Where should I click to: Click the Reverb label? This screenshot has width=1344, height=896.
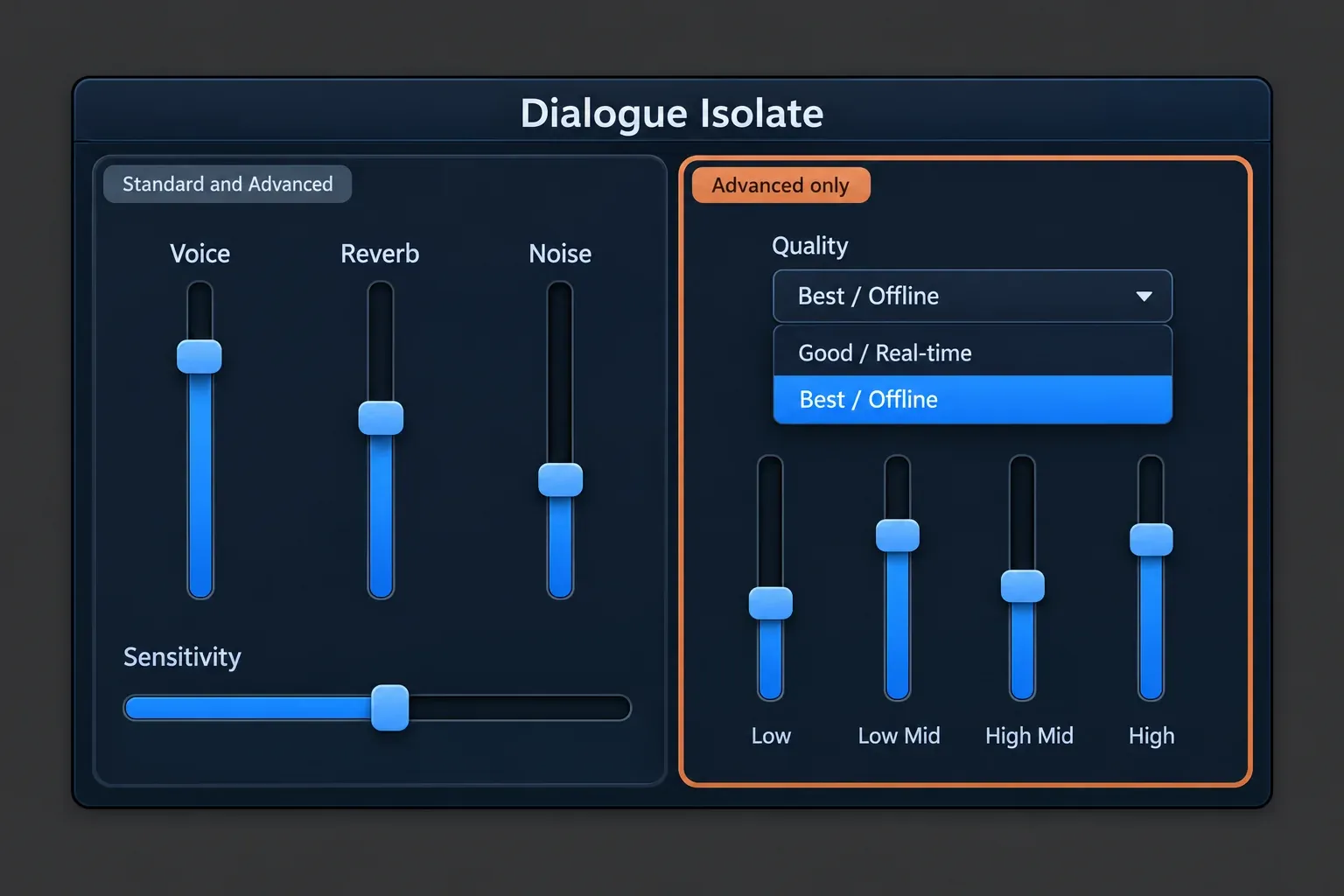(x=380, y=254)
